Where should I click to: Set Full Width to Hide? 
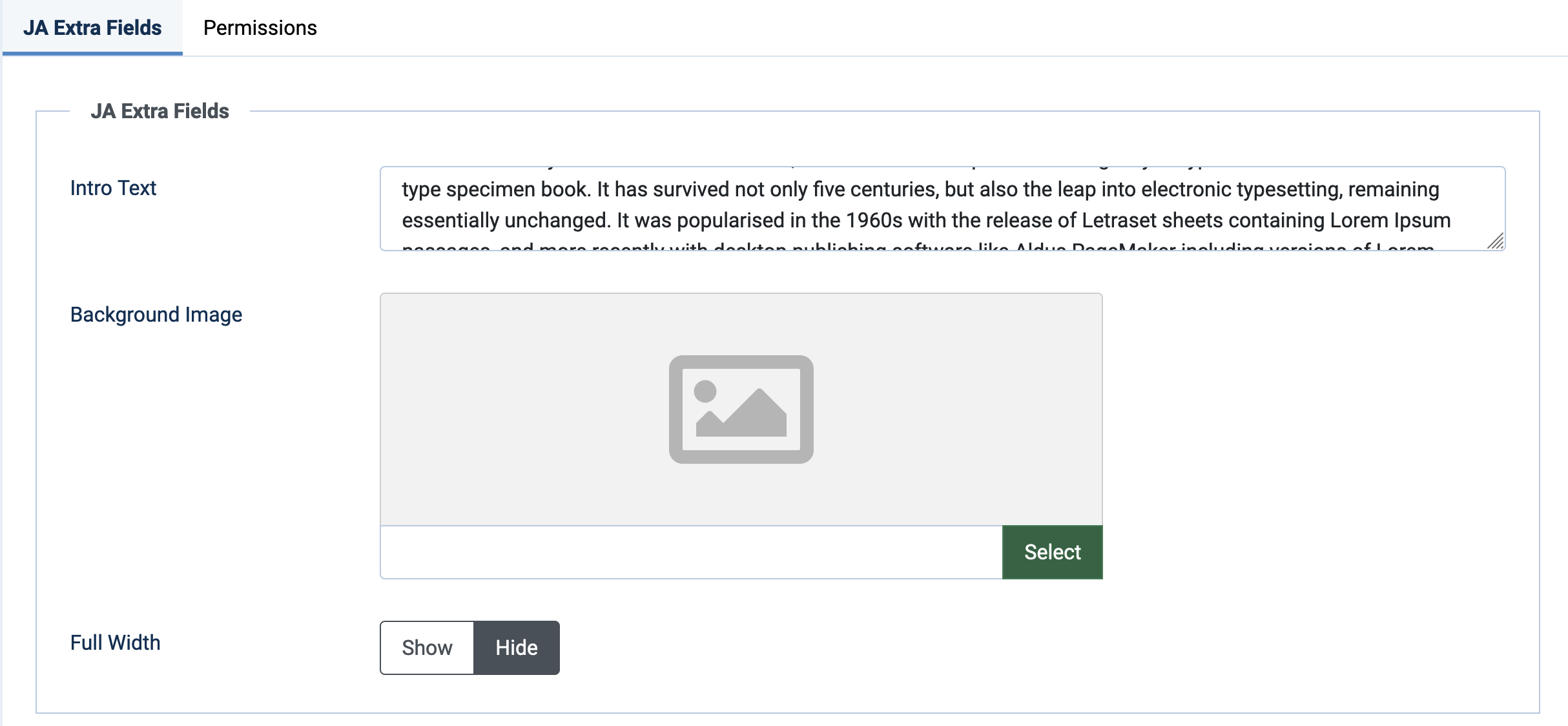pos(517,648)
